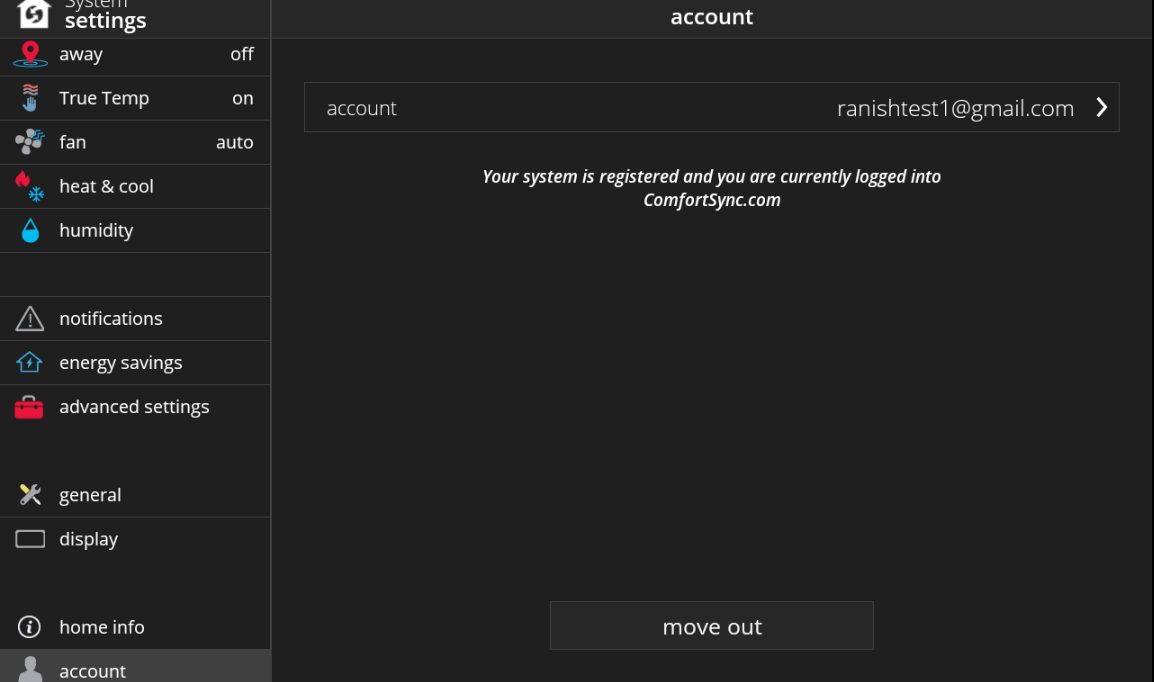The width and height of the screenshot is (1154, 682).
Task: Click the account page heading
Action: pos(712,17)
